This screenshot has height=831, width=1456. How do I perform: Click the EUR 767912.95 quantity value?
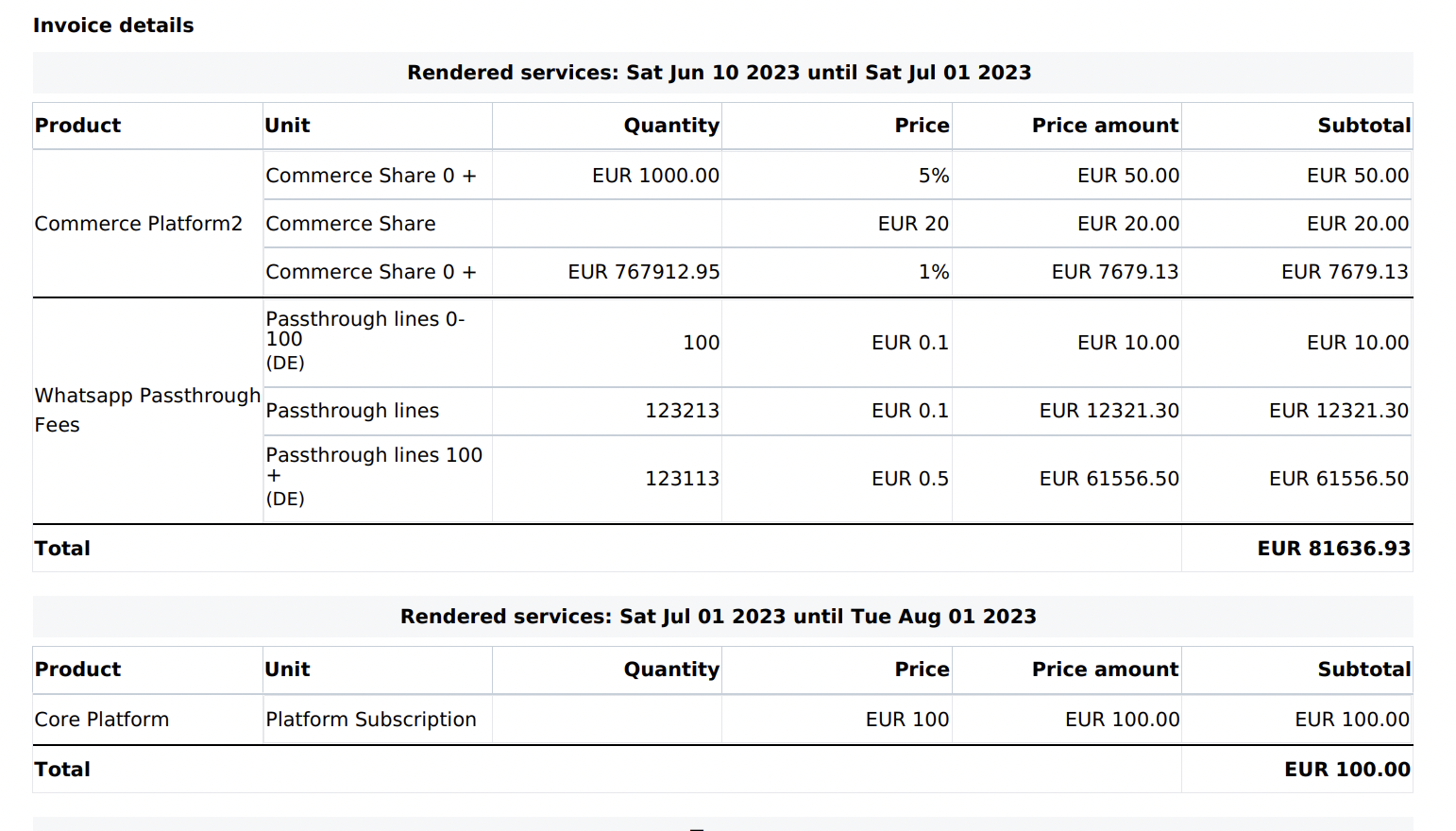(x=644, y=272)
